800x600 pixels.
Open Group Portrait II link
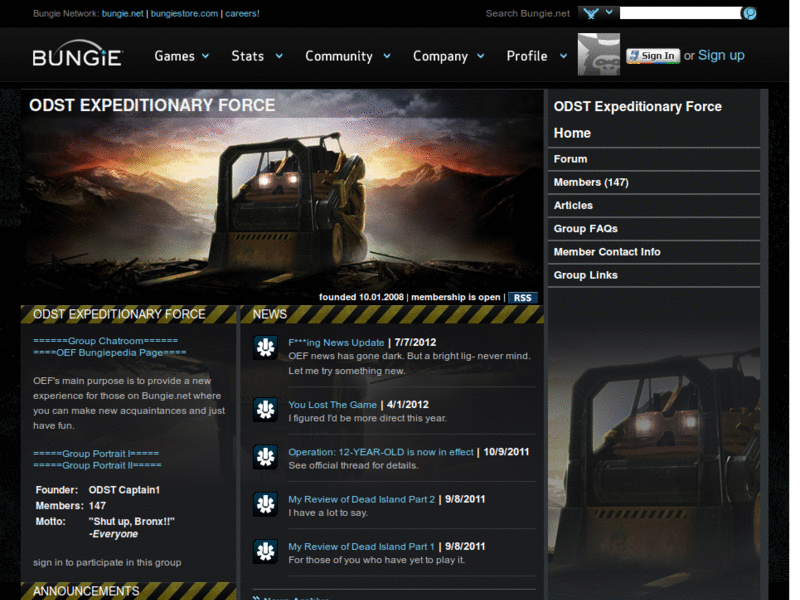pyautogui.click(x=97, y=465)
